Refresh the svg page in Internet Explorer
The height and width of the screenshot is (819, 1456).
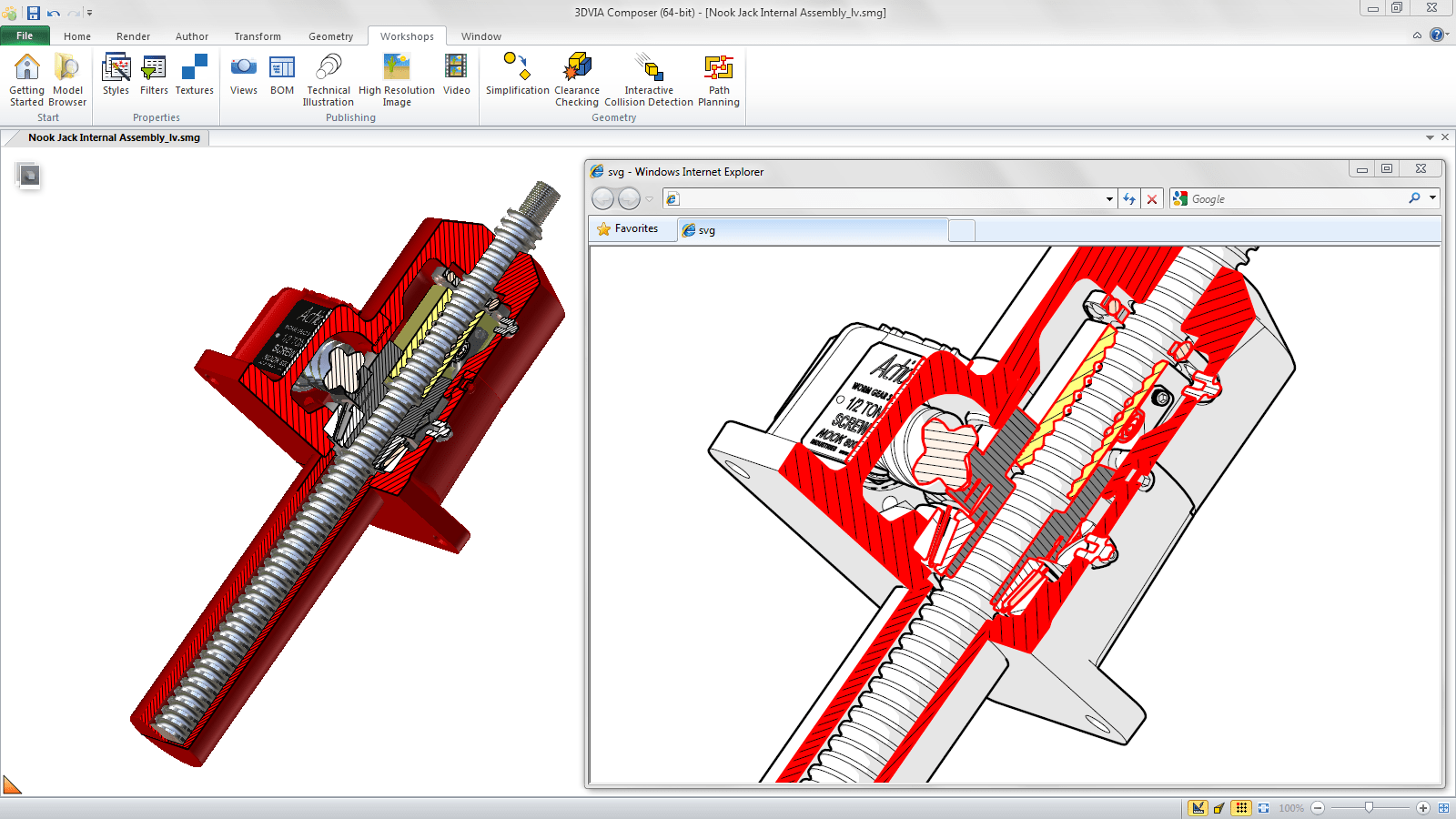1129,198
